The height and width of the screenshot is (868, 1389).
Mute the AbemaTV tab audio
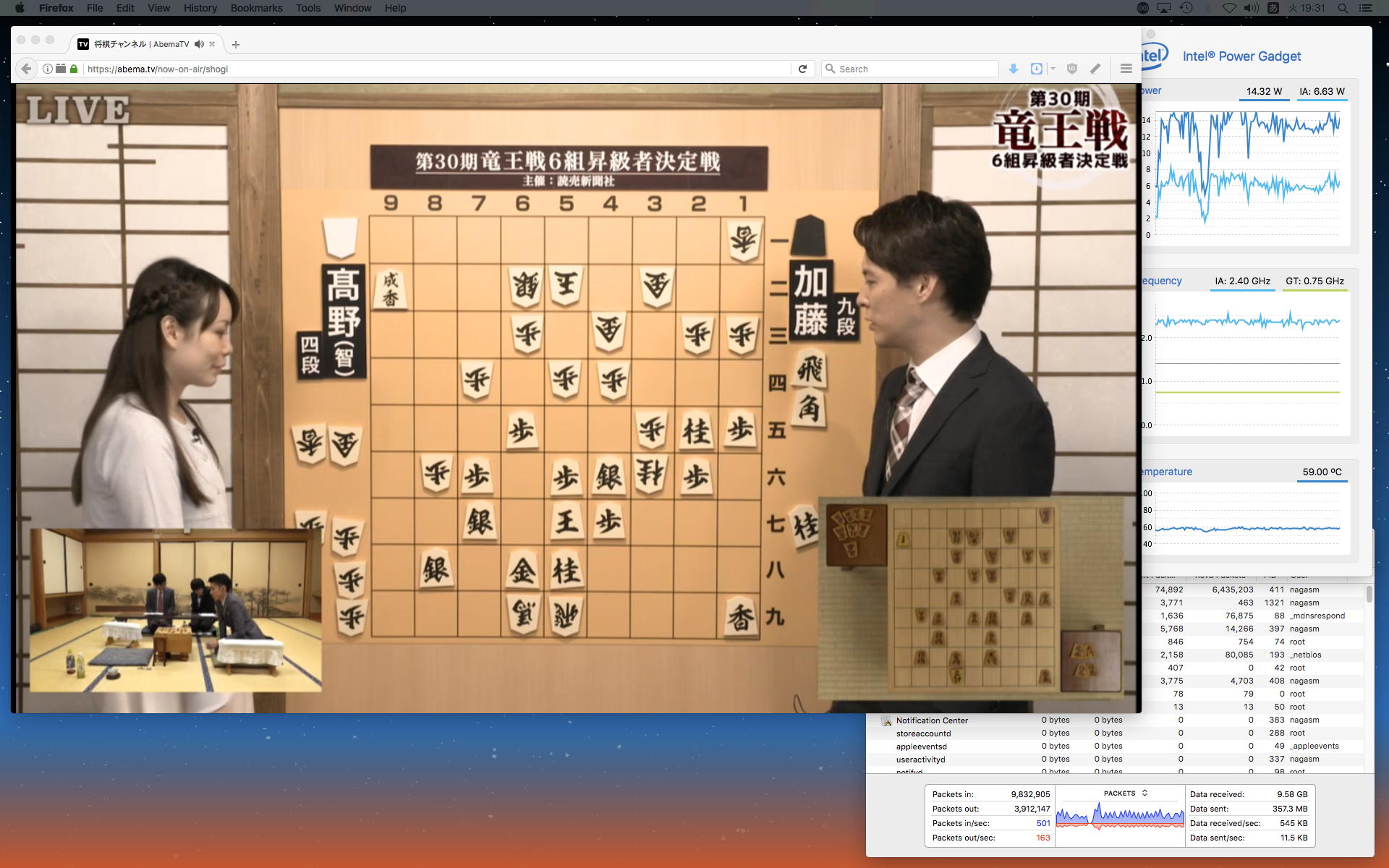(199, 44)
